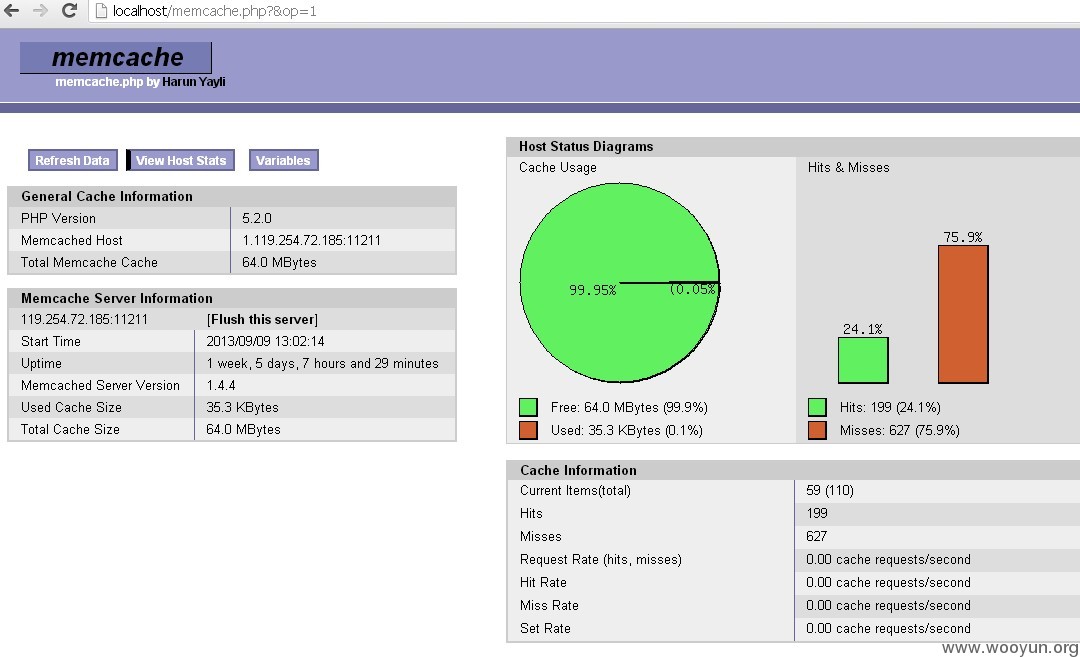The width and height of the screenshot is (1080, 657).
Task: Click the server address 119.254.72.185:11211
Action: (84, 320)
